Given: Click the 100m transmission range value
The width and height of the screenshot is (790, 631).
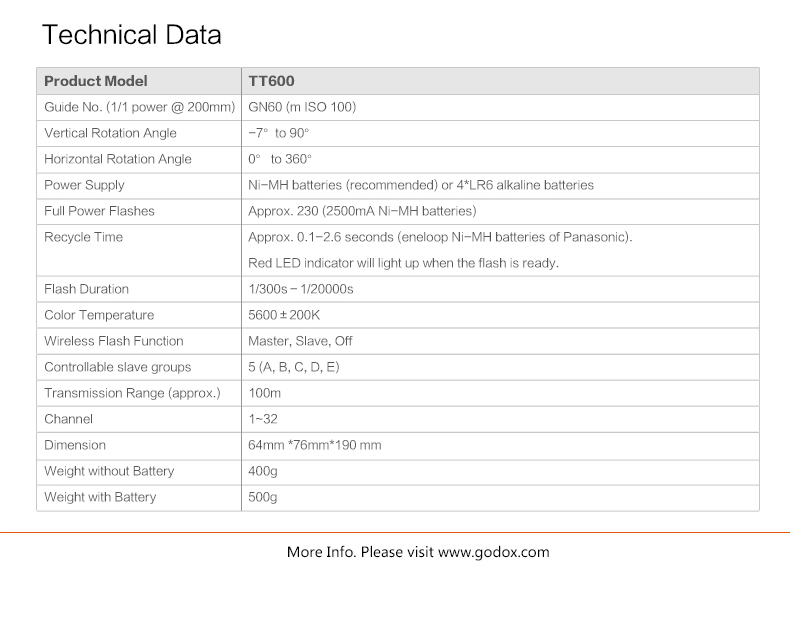Looking at the screenshot, I should (x=265, y=393).
